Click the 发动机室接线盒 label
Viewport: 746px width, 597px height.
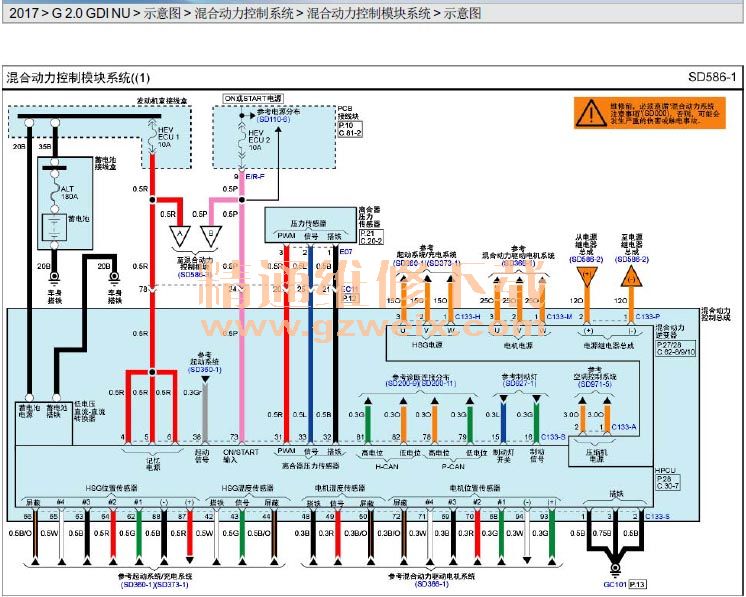[162, 101]
